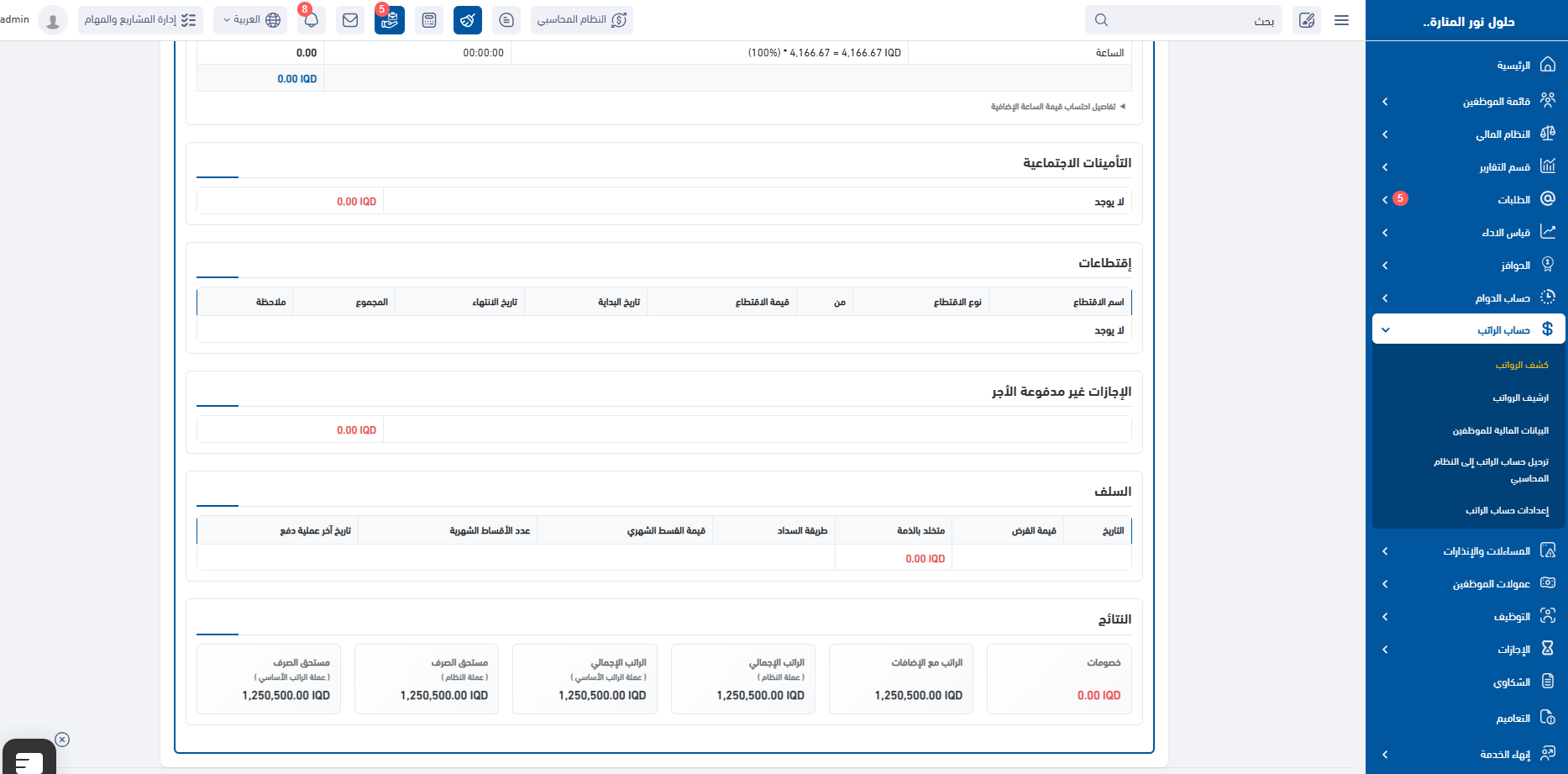1568x774 pixels.
Task: Open the notifications bell icon
Action: coord(311,20)
